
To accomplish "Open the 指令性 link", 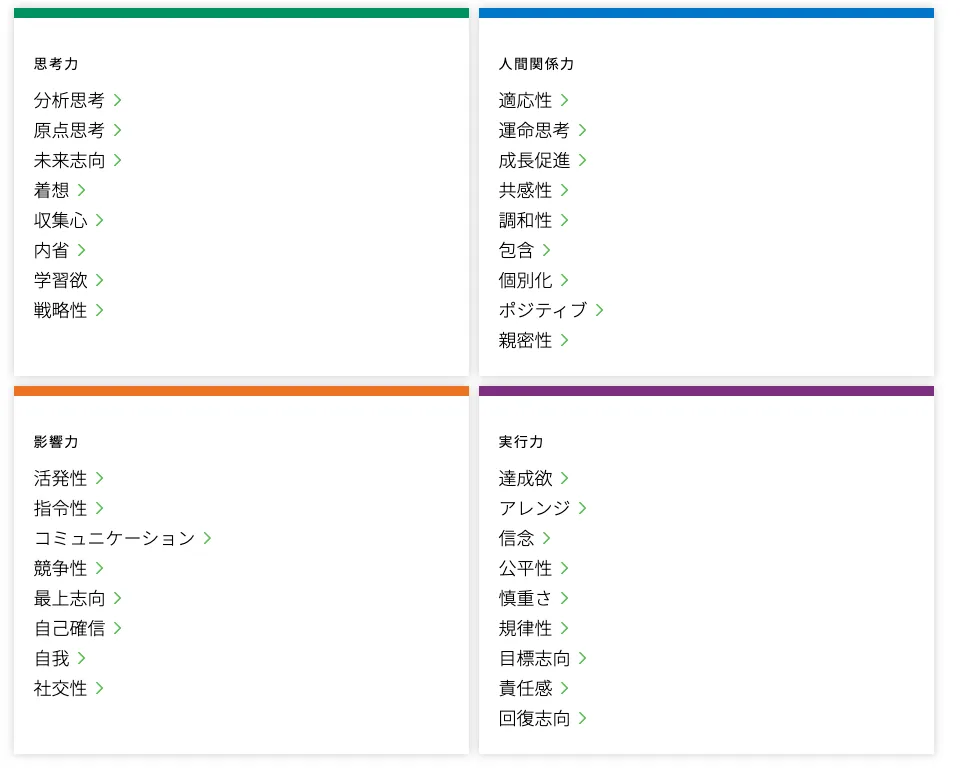I will pyautogui.click(x=60, y=508).
